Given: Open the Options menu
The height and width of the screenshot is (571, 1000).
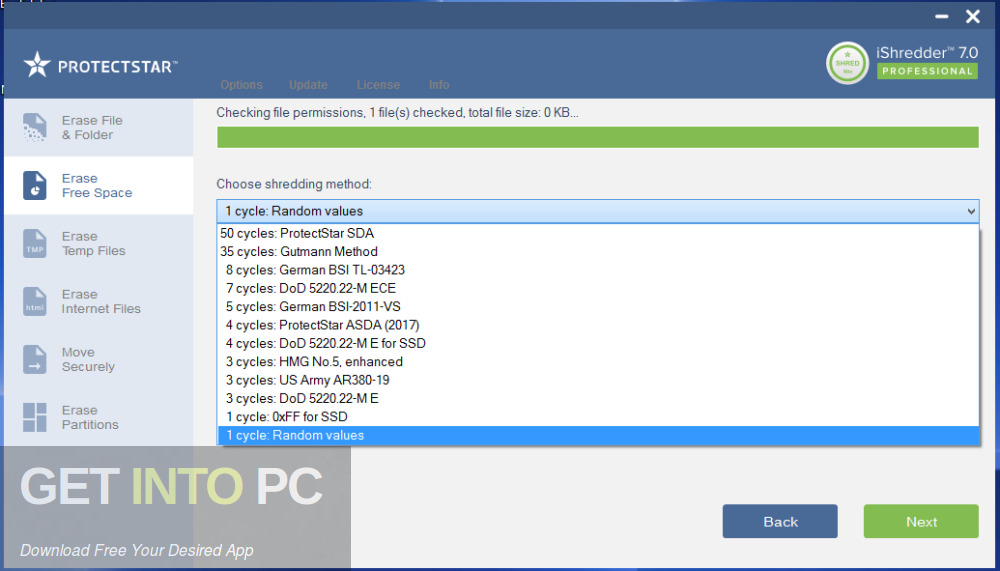Looking at the screenshot, I should [x=241, y=85].
